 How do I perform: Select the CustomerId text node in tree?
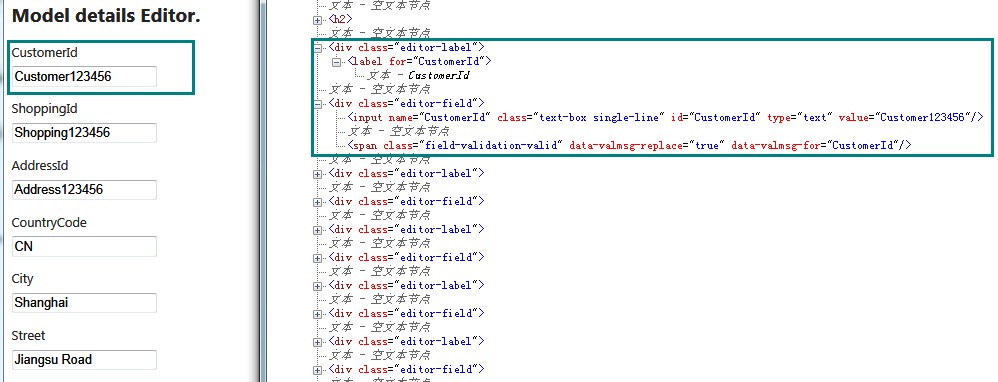[419, 76]
